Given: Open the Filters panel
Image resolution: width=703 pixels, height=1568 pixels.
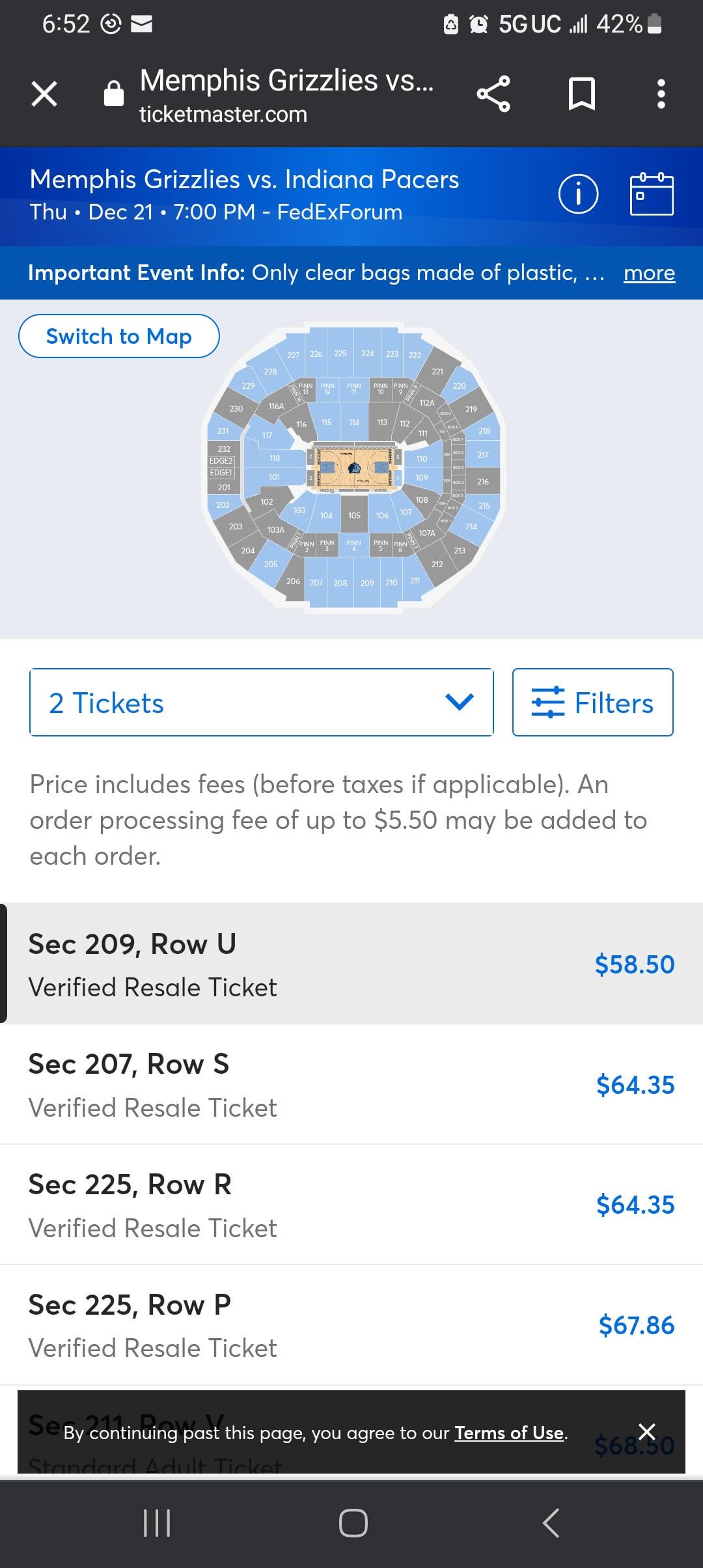Looking at the screenshot, I should (x=592, y=703).
